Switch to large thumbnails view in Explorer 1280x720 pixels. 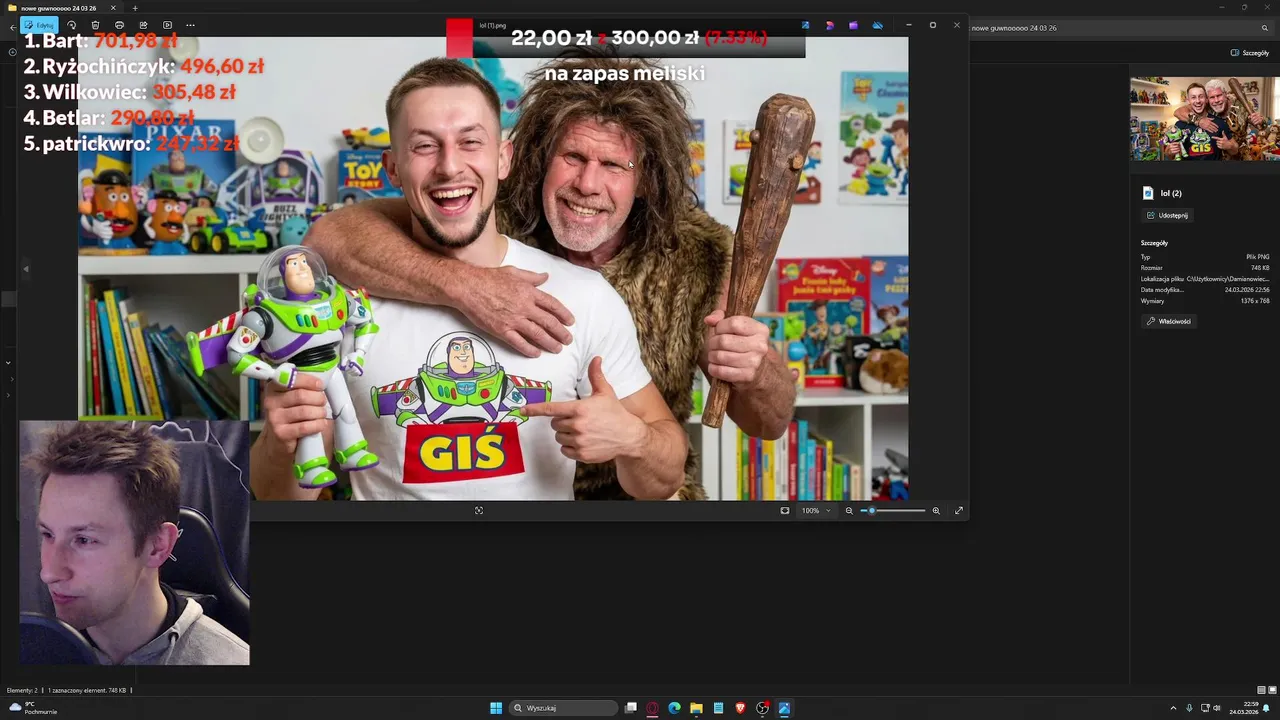click(1272, 690)
